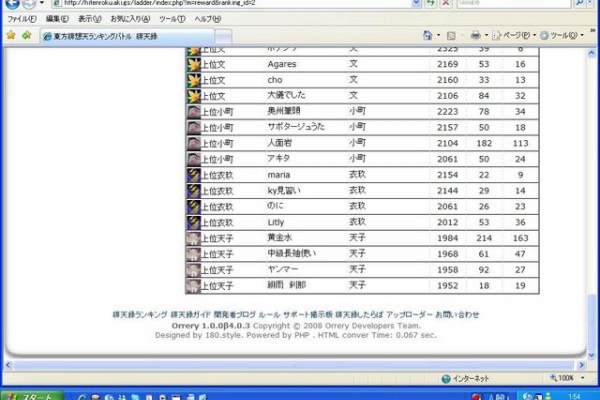Expand the Home button dropdown arrow
Image resolution: width=600 pixels, height=400 pixels.
pyautogui.click(x=438, y=35)
